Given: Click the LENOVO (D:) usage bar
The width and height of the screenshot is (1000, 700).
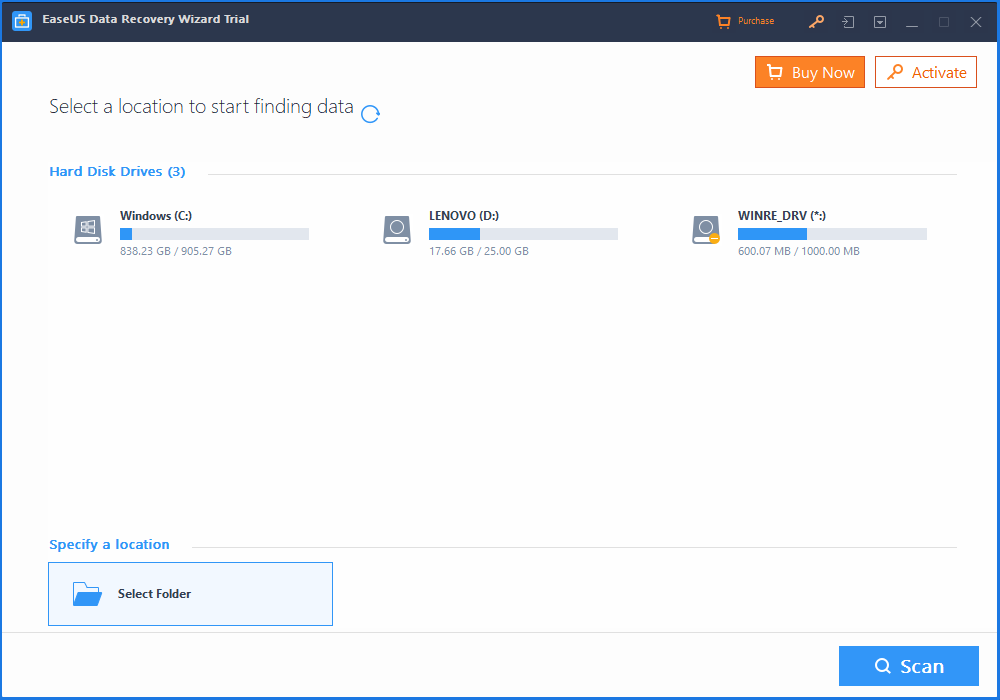Looking at the screenshot, I should click(x=523, y=234).
